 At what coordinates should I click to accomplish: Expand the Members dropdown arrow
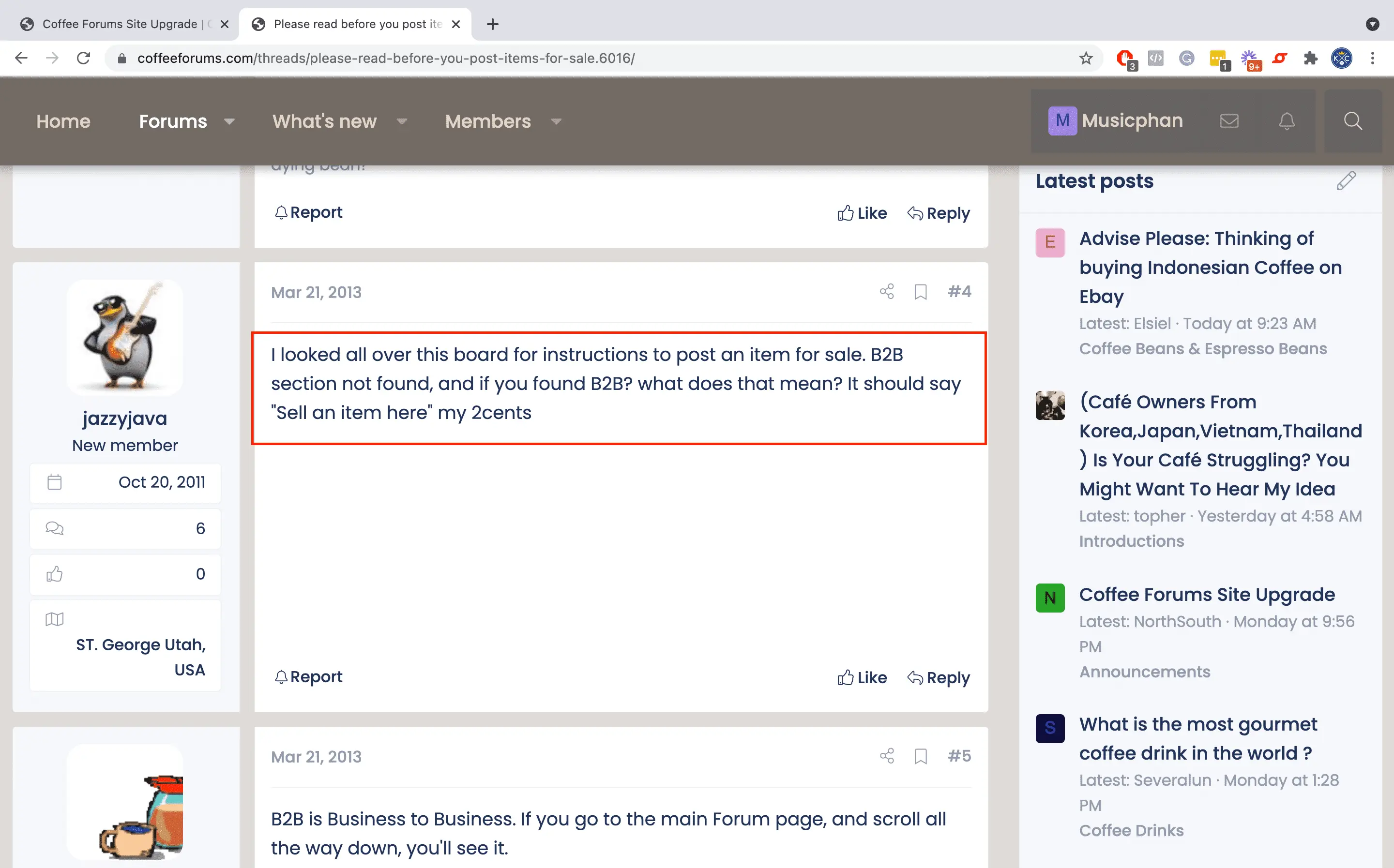(x=556, y=122)
